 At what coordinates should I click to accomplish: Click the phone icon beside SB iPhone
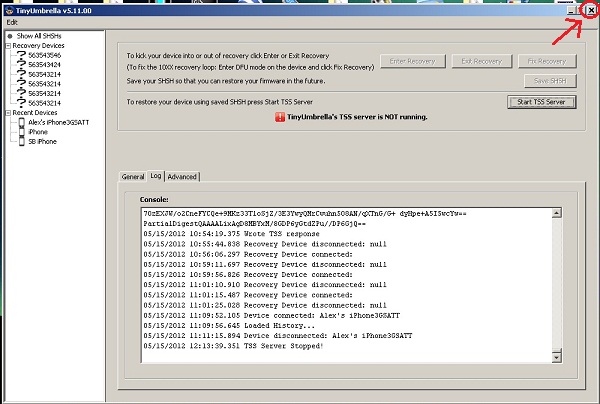pos(22,141)
